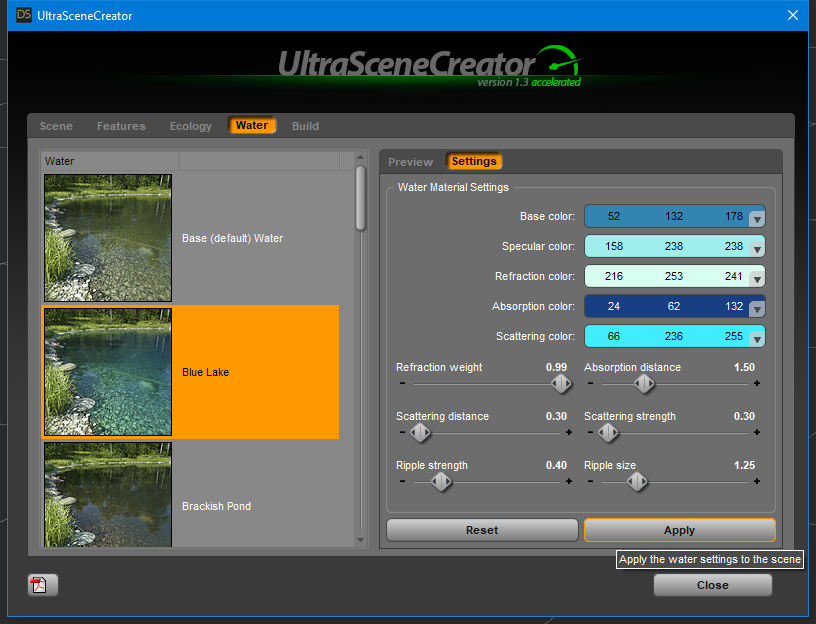816x624 pixels.
Task: Increase Ripple size with plus button
Action: pyautogui.click(x=757, y=481)
